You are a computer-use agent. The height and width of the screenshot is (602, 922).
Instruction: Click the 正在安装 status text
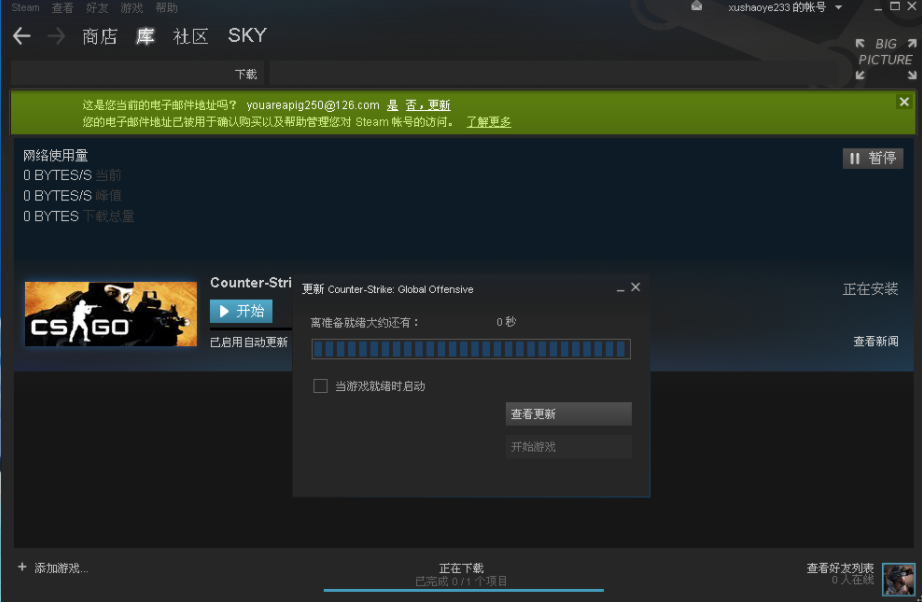coord(870,289)
